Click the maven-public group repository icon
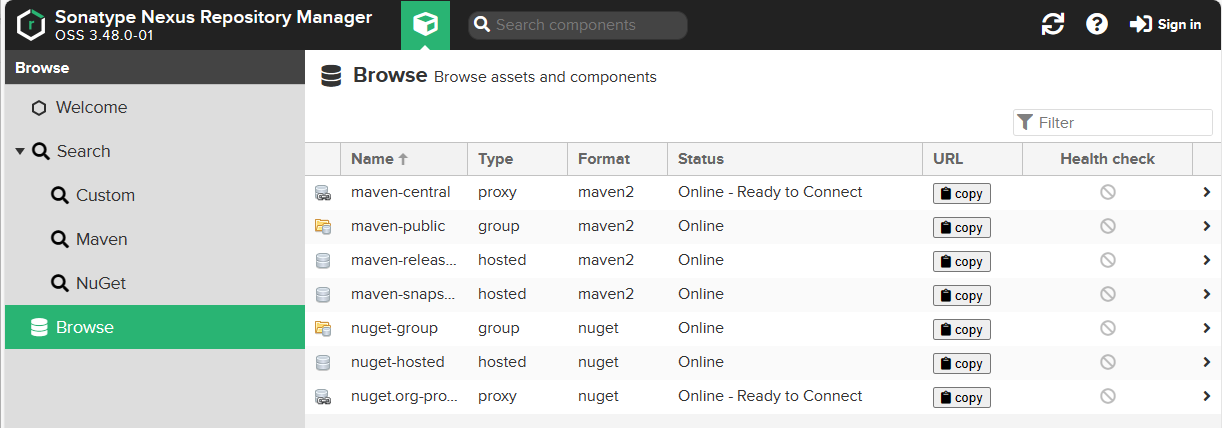 pyautogui.click(x=322, y=226)
